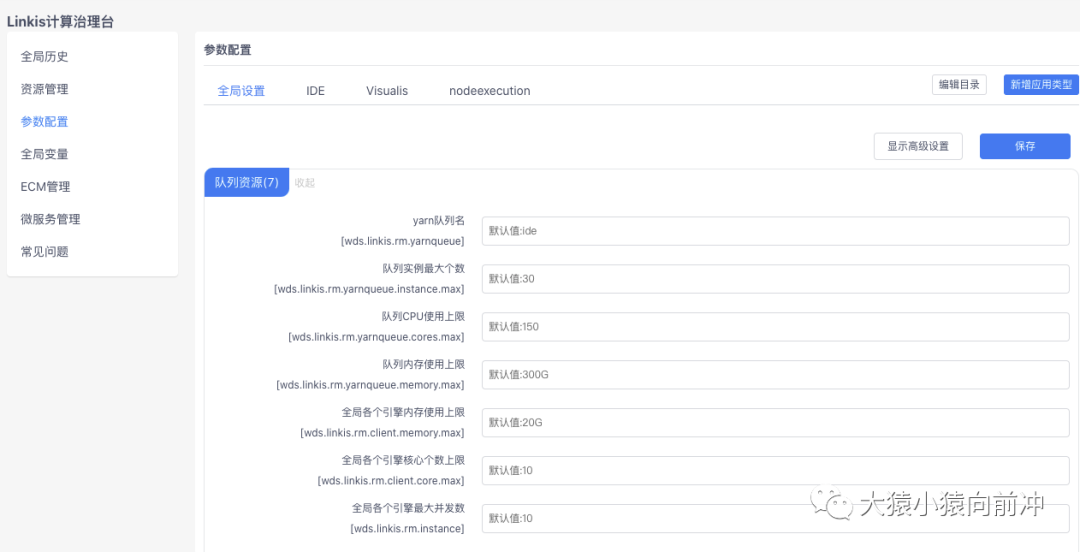Viewport: 1080px width, 552px height.
Task: Click the 保存 button
Action: 1025,146
